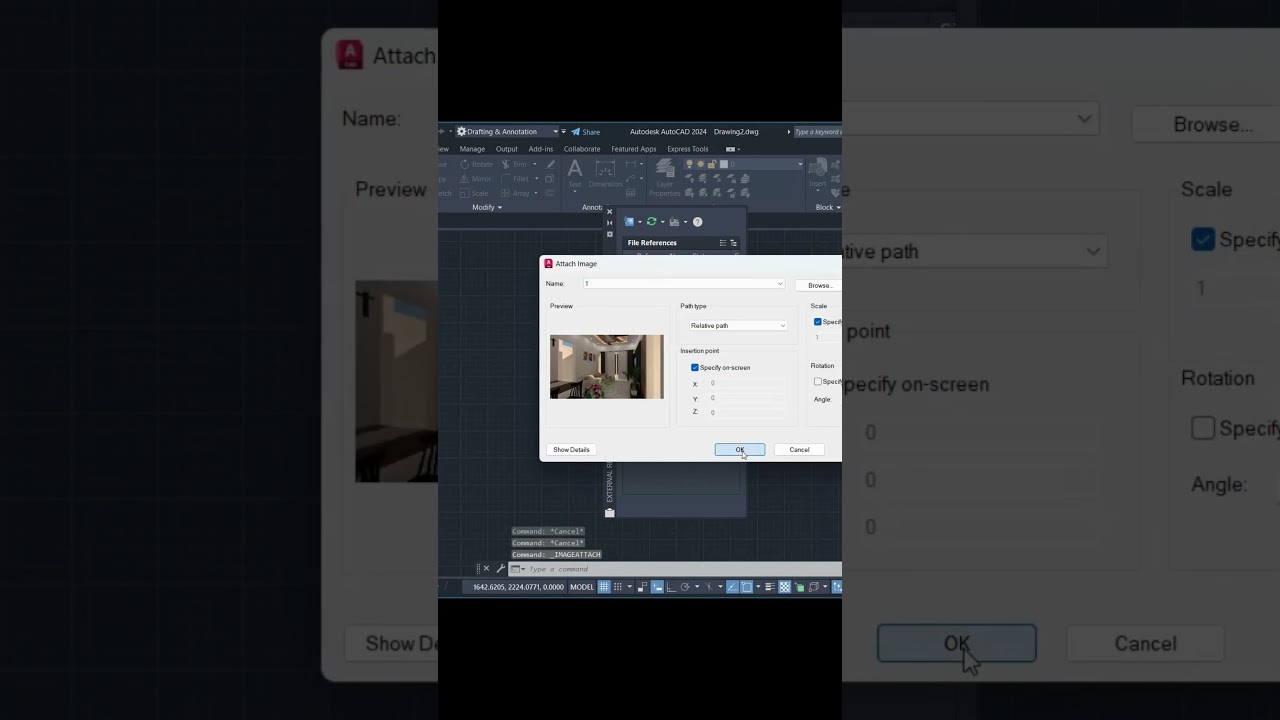
Task: Click the image preview thumbnail
Action: click(x=607, y=367)
